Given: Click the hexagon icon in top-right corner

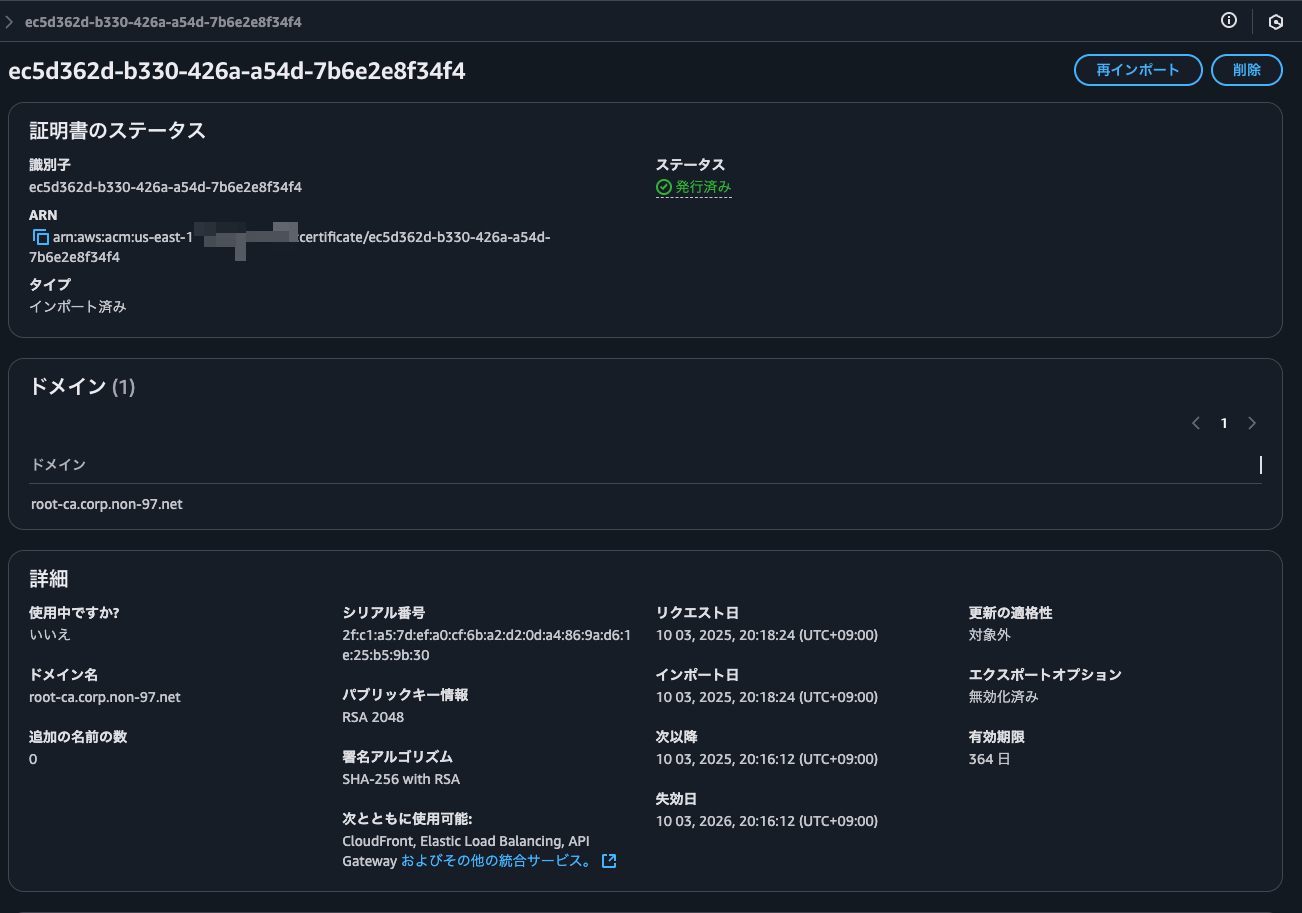Looking at the screenshot, I should [x=1276, y=22].
